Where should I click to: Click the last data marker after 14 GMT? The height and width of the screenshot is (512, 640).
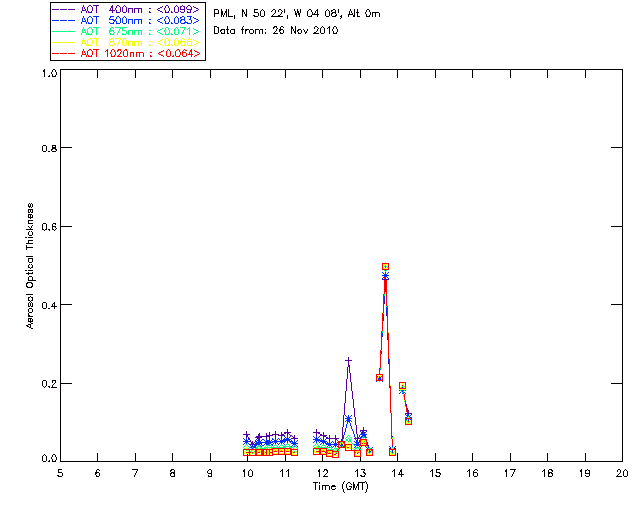408,419
